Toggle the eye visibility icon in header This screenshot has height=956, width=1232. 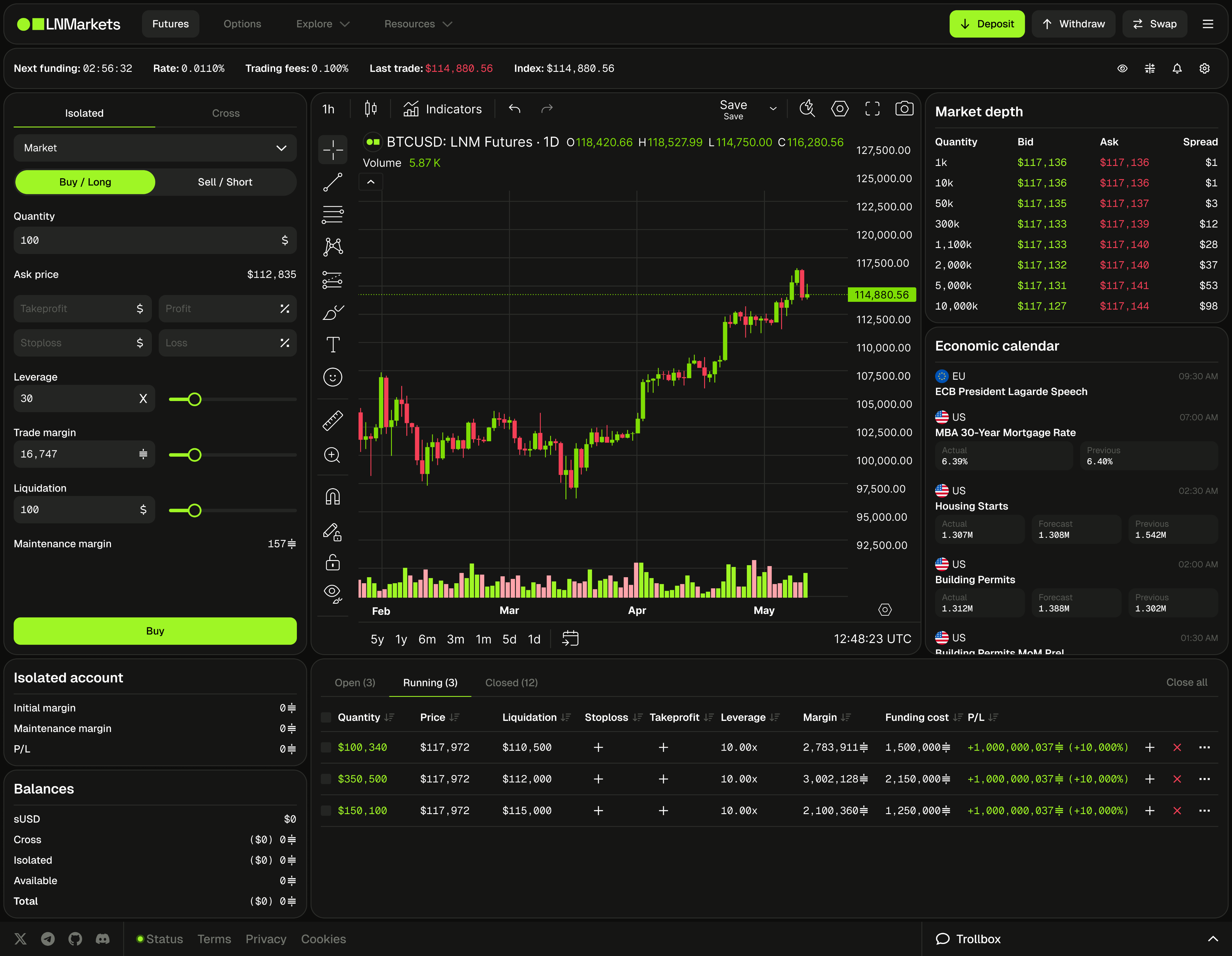pos(1122,69)
